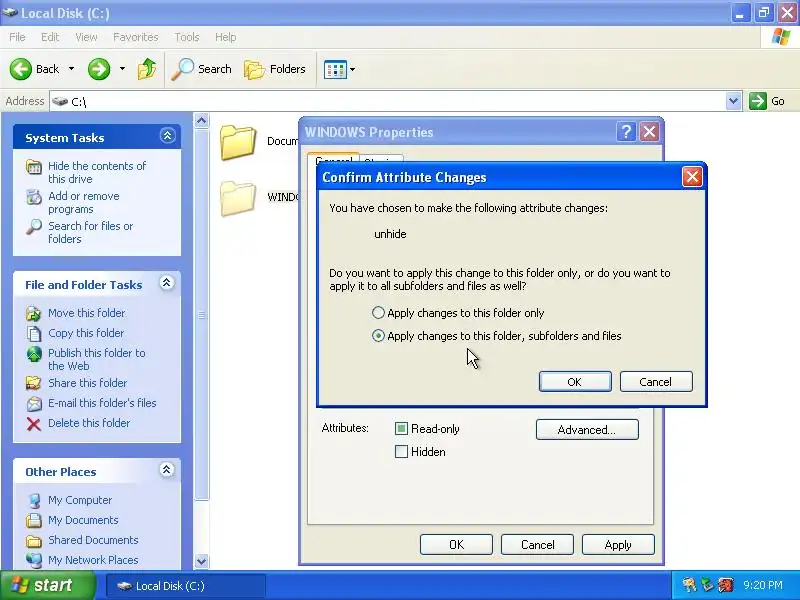Open Search with the magnifier icon

(x=182, y=69)
